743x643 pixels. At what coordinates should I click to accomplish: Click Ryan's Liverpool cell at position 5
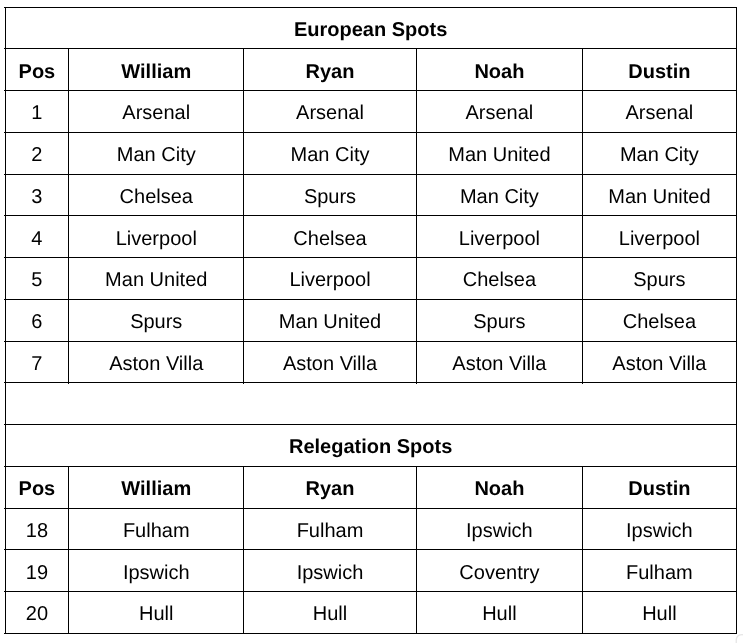pyautogui.click(x=330, y=279)
